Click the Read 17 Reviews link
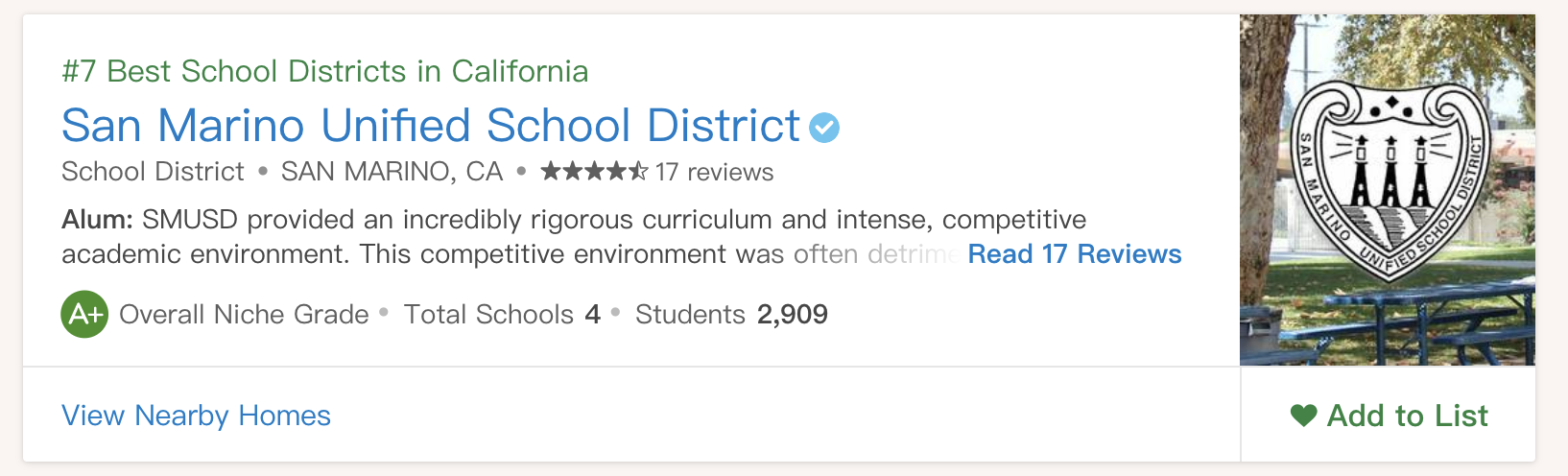The image size is (1568, 476). (1074, 254)
